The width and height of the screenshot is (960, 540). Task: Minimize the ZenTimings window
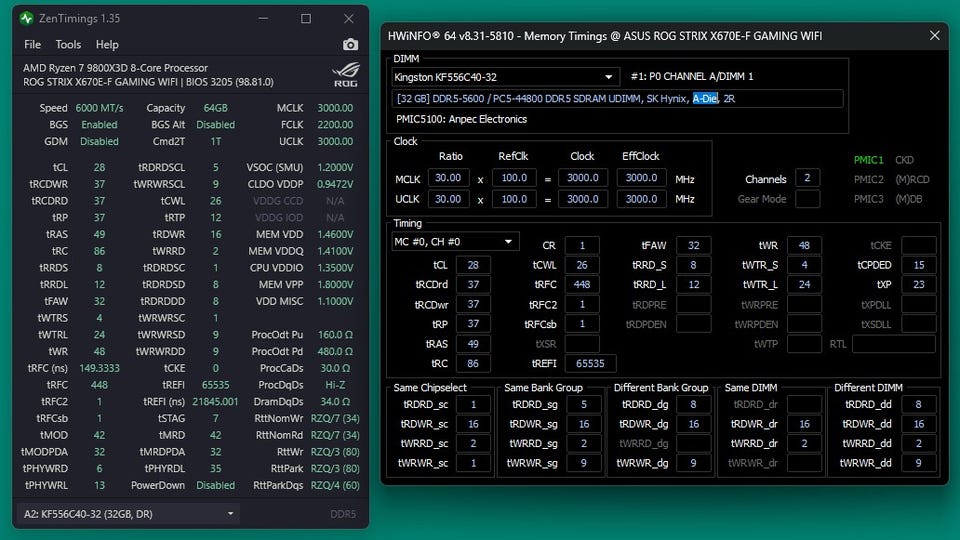click(264, 18)
